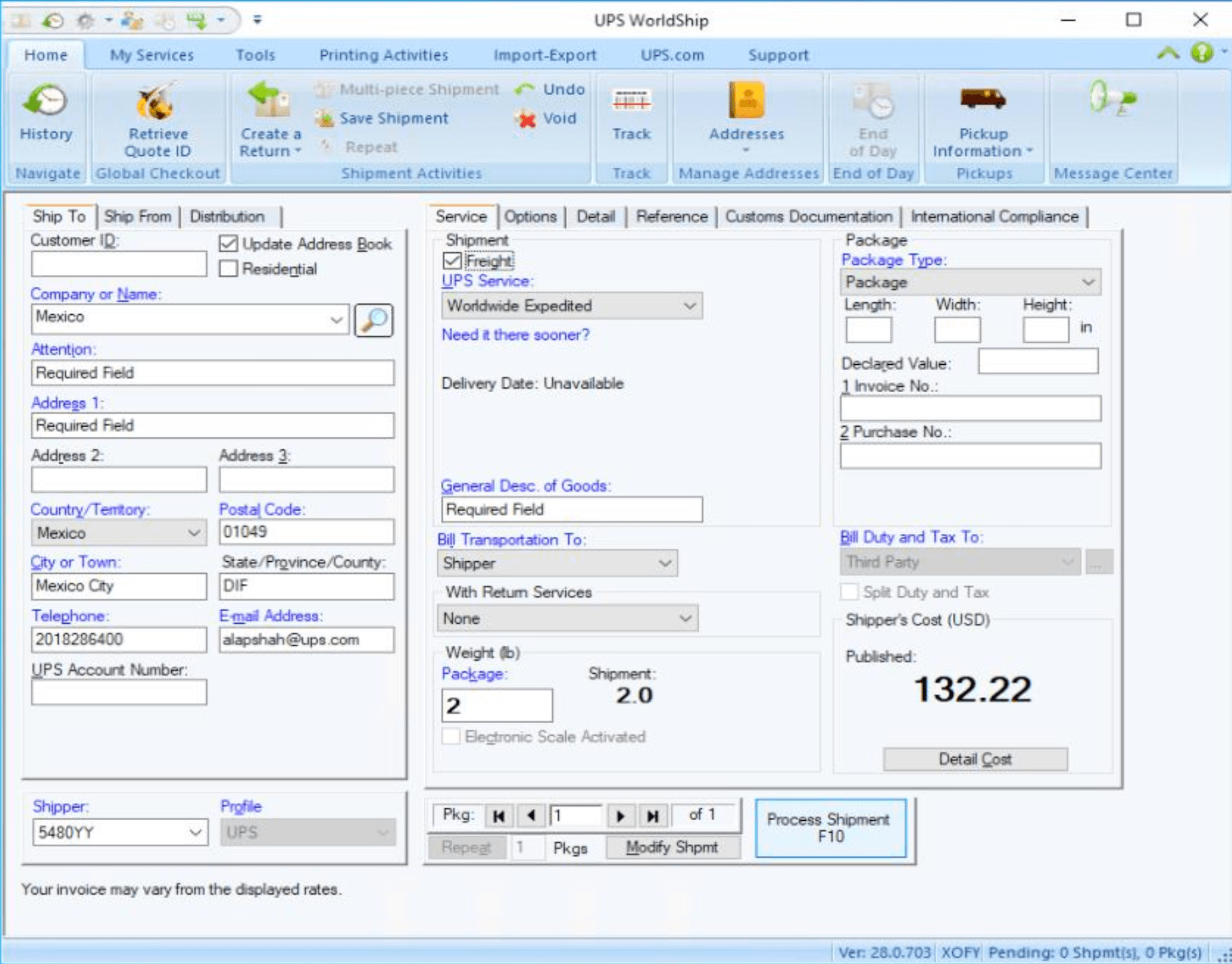Open the Printing Activities ribbon tab
Image resolution: width=1232 pixels, height=964 pixels.
[x=384, y=55]
